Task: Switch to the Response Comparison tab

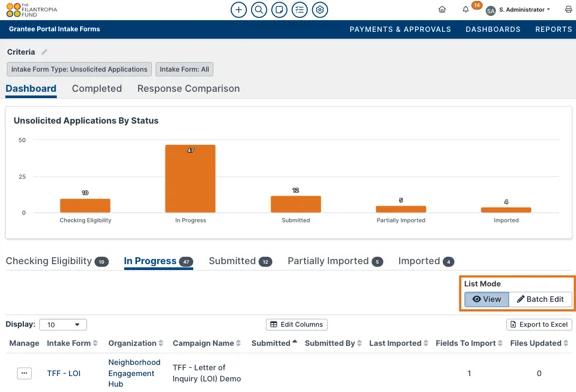Action: tap(188, 89)
